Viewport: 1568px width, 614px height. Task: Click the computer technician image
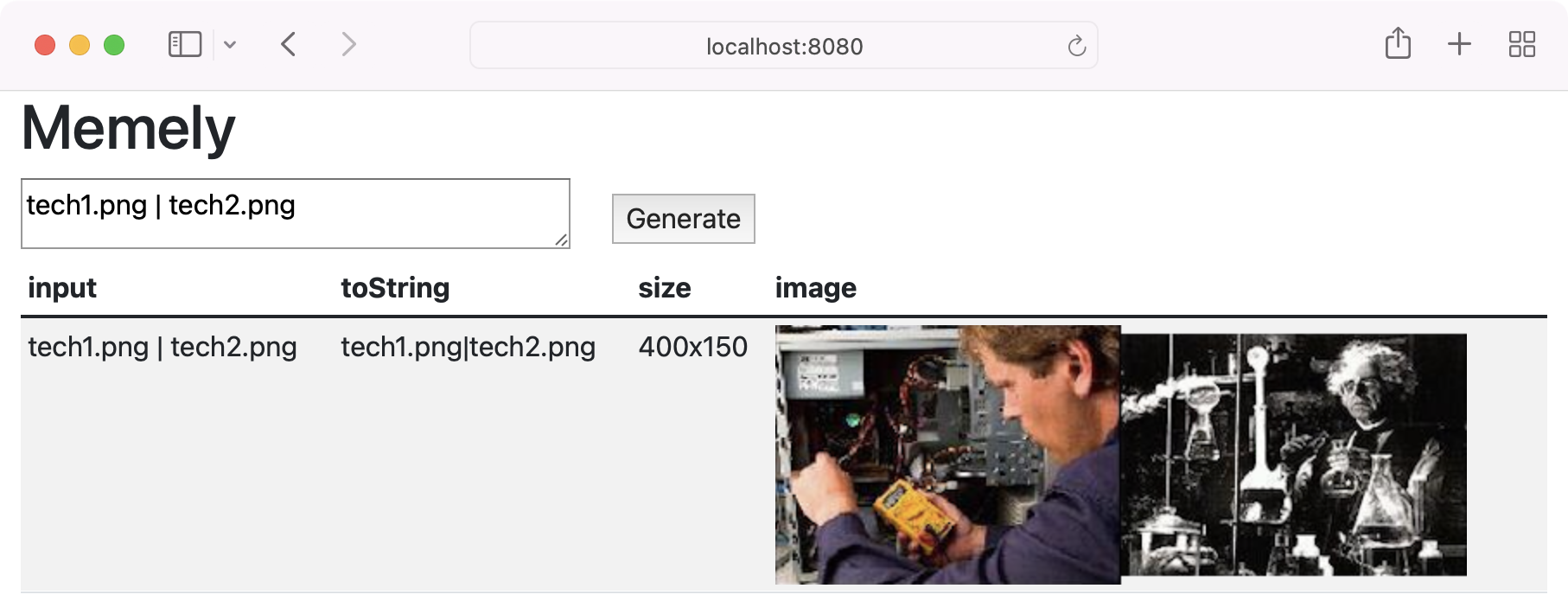click(x=947, y=455)
